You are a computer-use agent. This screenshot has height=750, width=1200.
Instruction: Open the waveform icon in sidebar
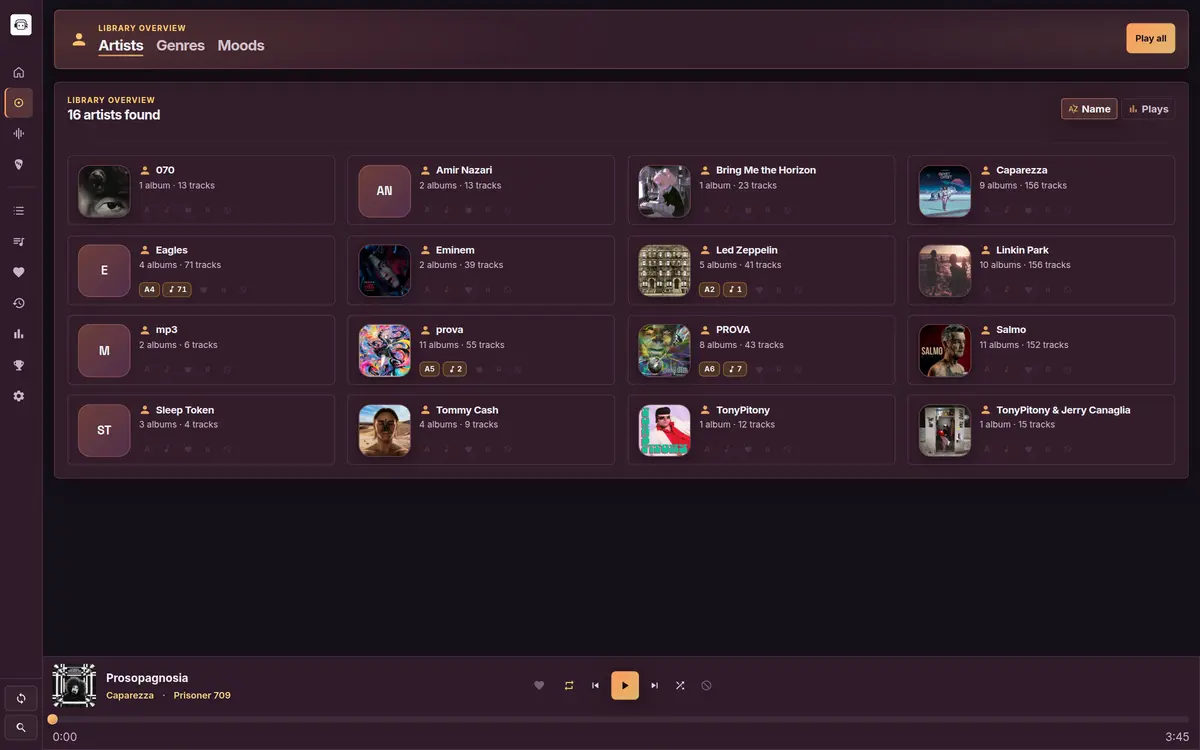(x=19, y=134)
